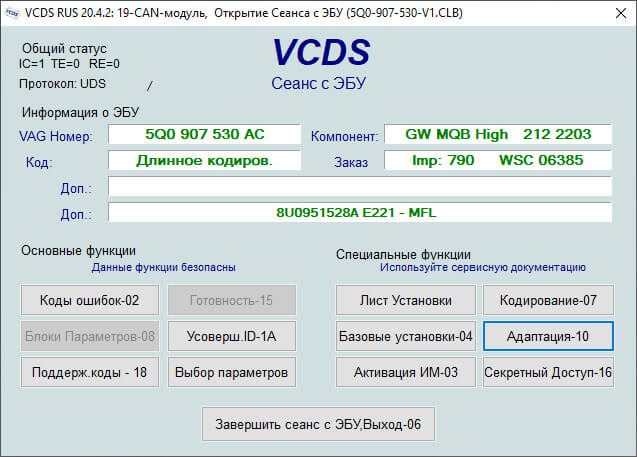Click Поддерж.коды - 18 button

(90, 372)
